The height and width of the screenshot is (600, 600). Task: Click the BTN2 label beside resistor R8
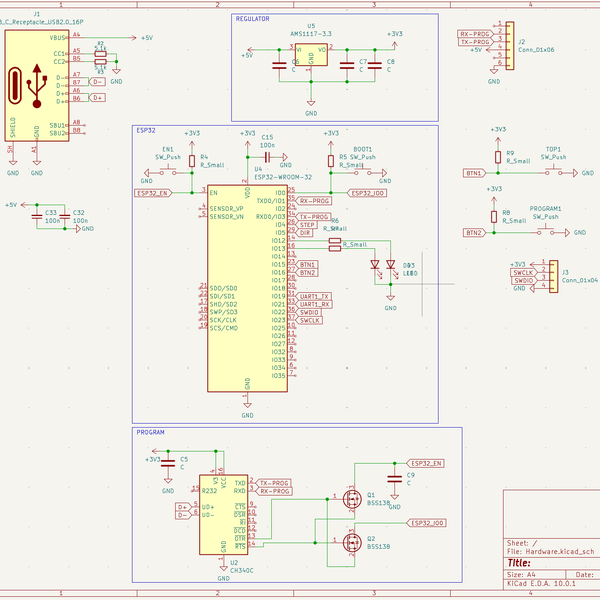pyautogui.click(x=474, y=233)
